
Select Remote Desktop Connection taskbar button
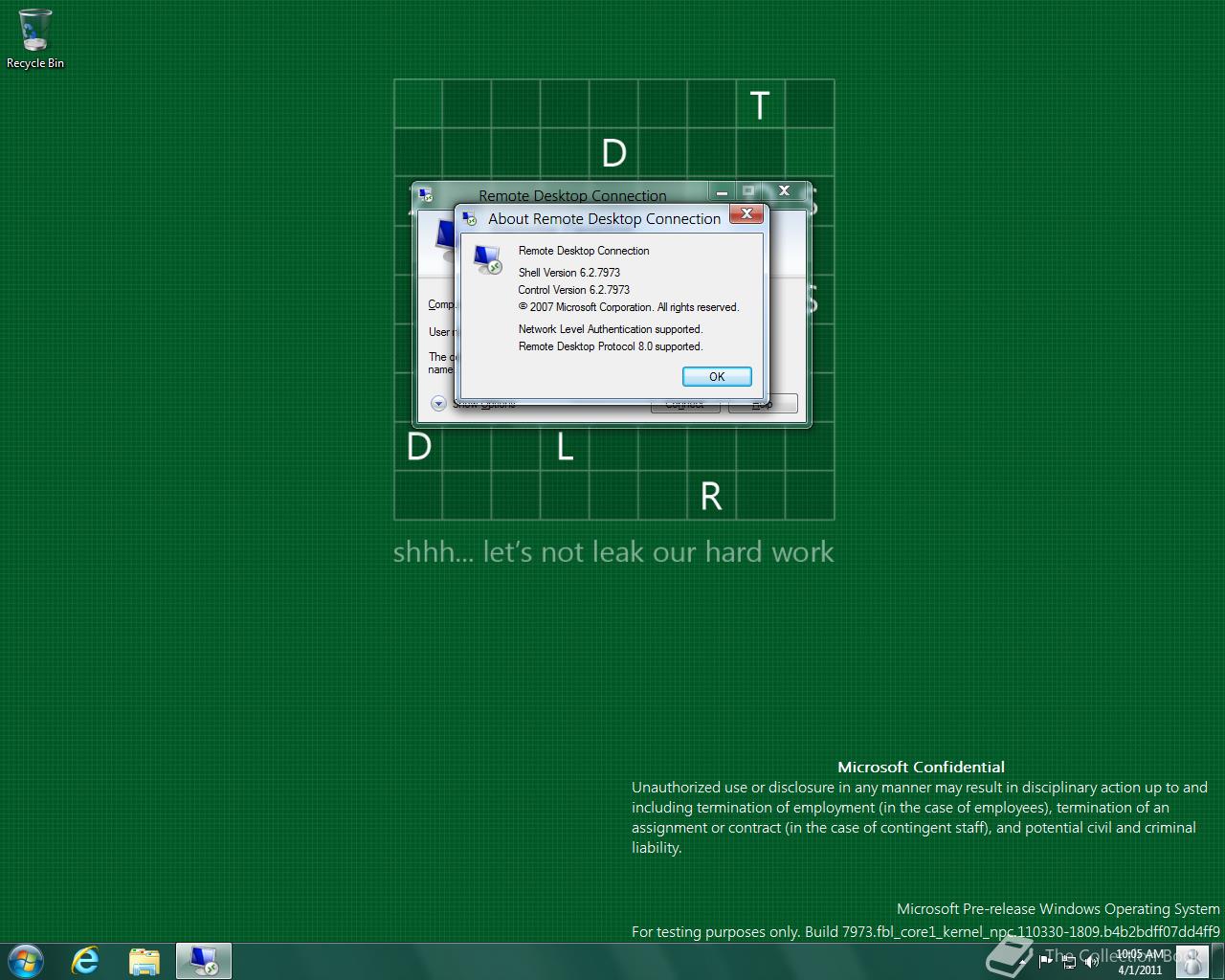point(204,961)
